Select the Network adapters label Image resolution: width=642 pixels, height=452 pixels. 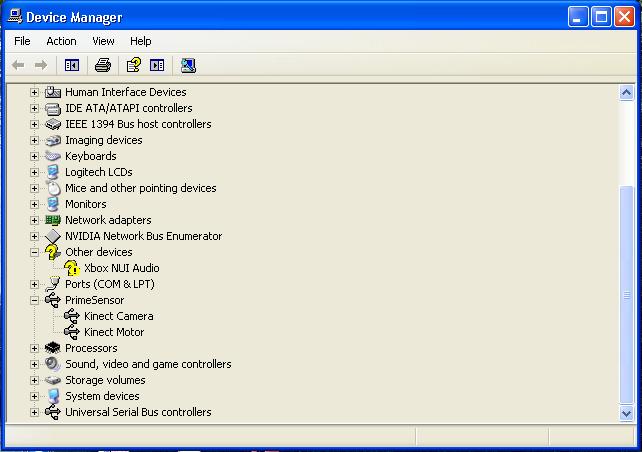click(108, 220)
